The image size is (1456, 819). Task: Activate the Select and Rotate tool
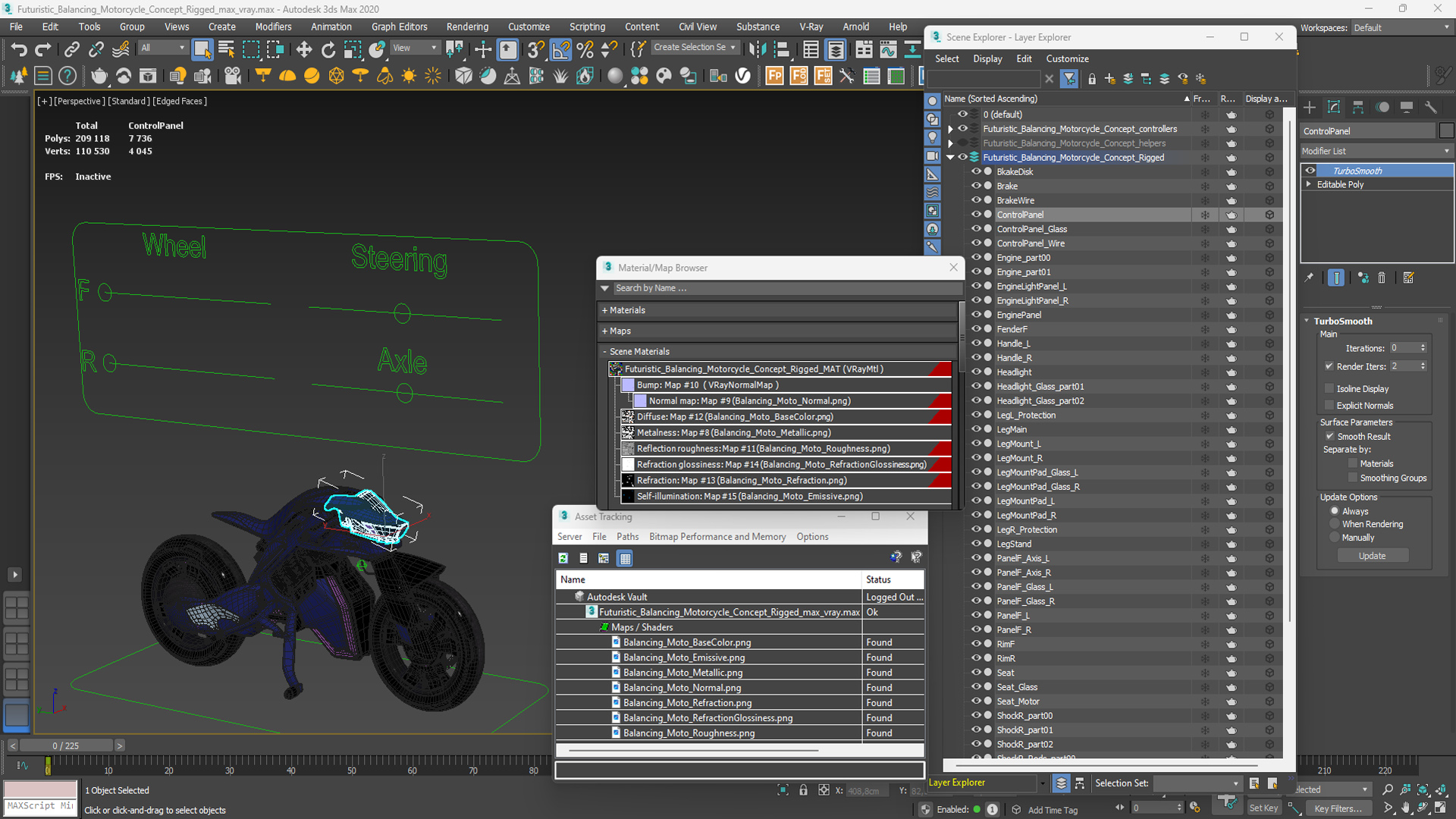[x=328, y=50]
